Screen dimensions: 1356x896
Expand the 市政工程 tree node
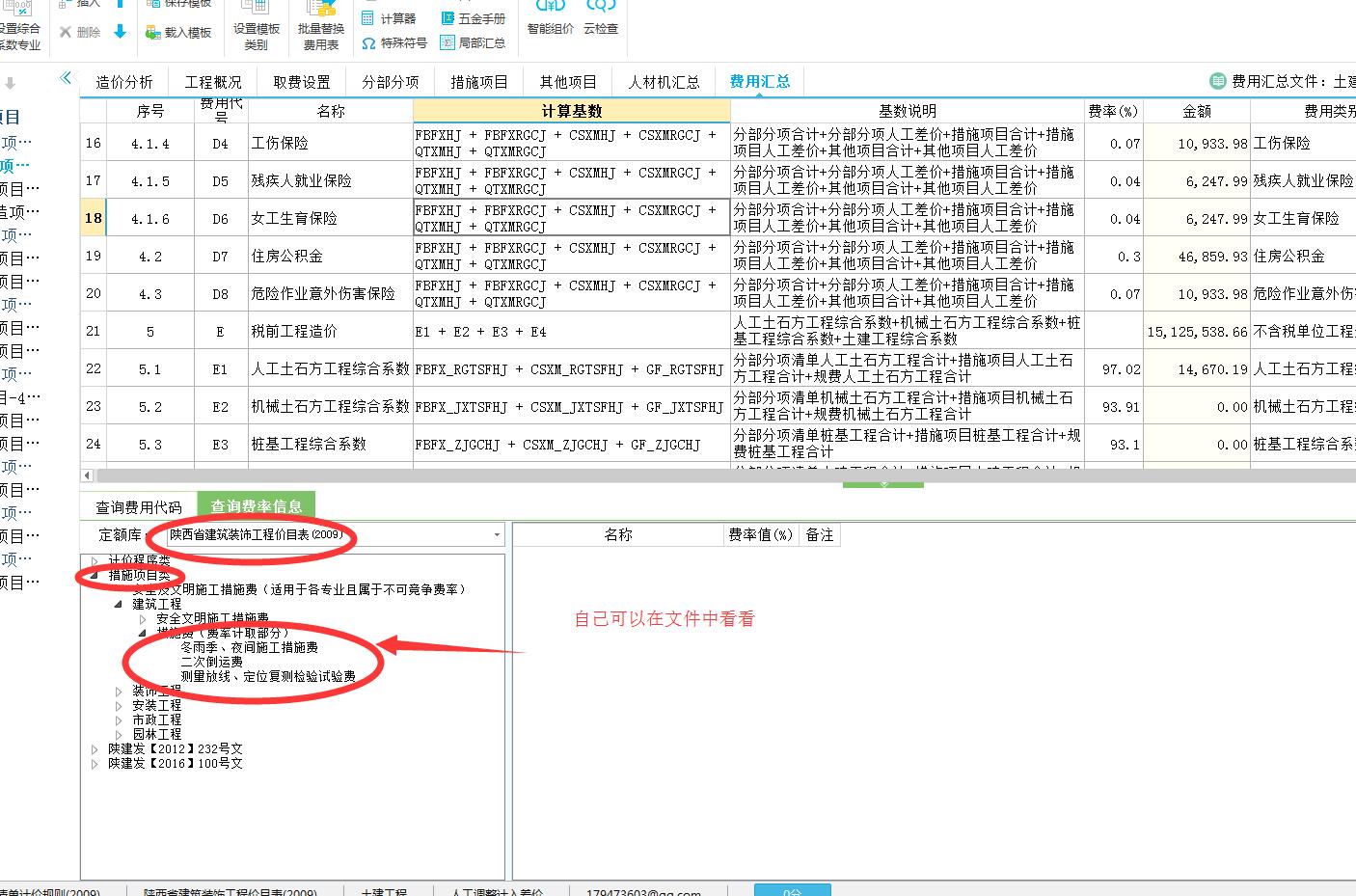(119, 720)
